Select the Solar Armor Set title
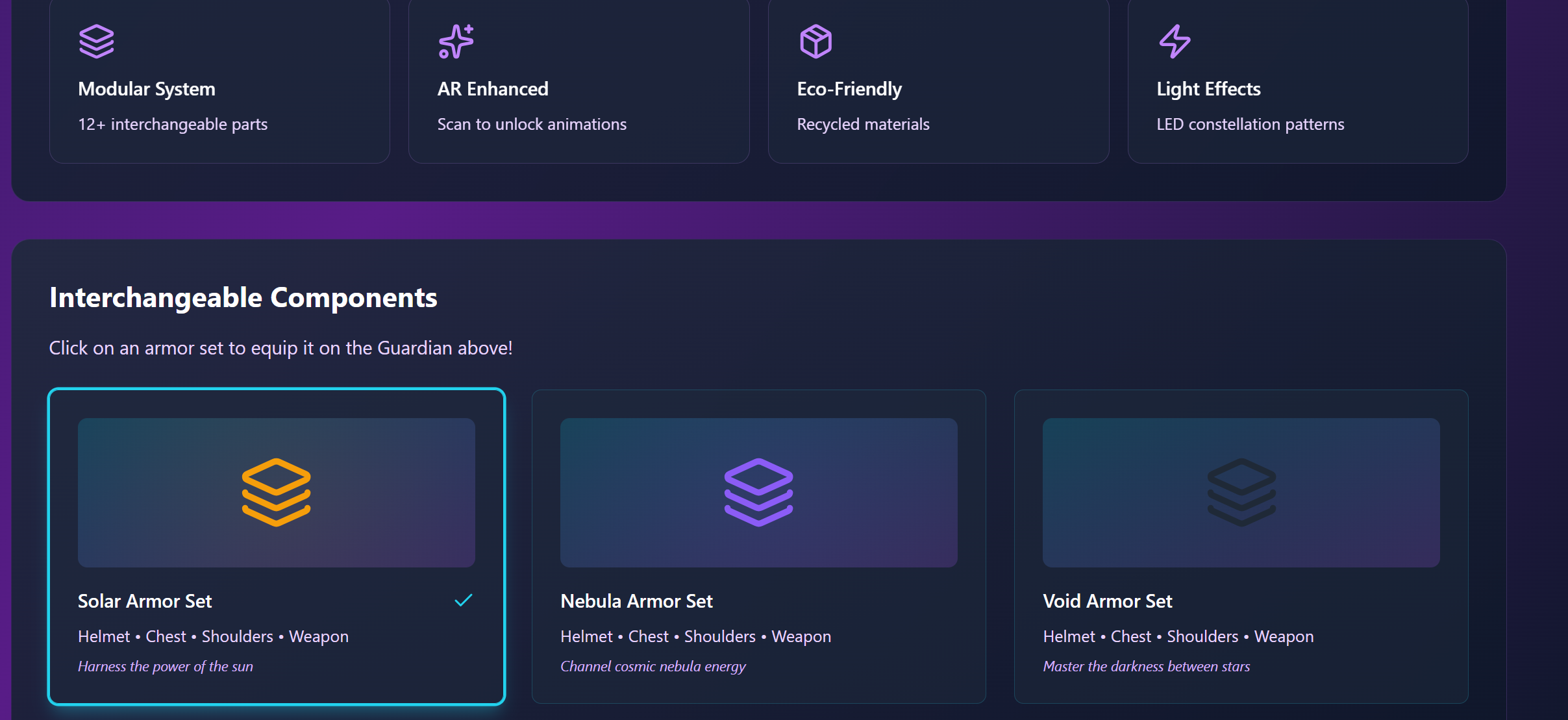Viewport: 1568px width, 720px height. pyautogui.click(x=145, y=601)
